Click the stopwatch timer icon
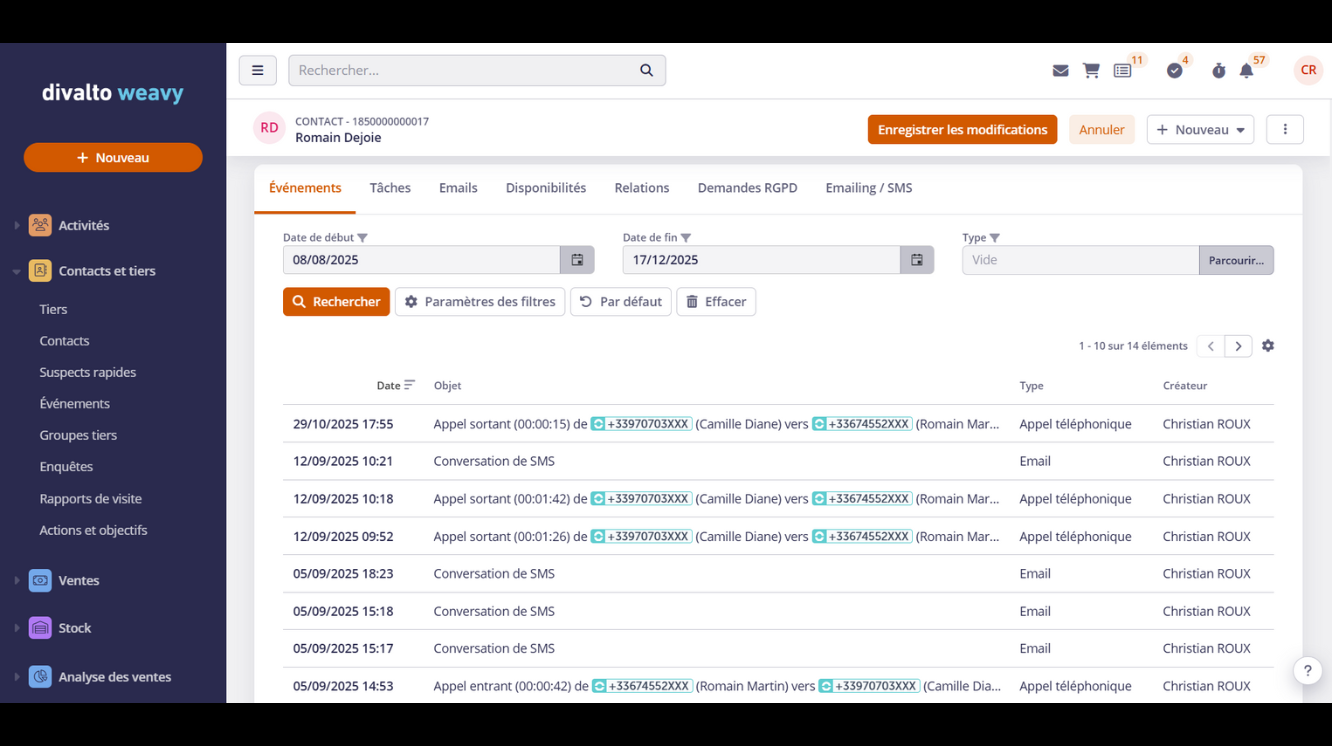The image size is (1332, 746). tap(1218, 71)
